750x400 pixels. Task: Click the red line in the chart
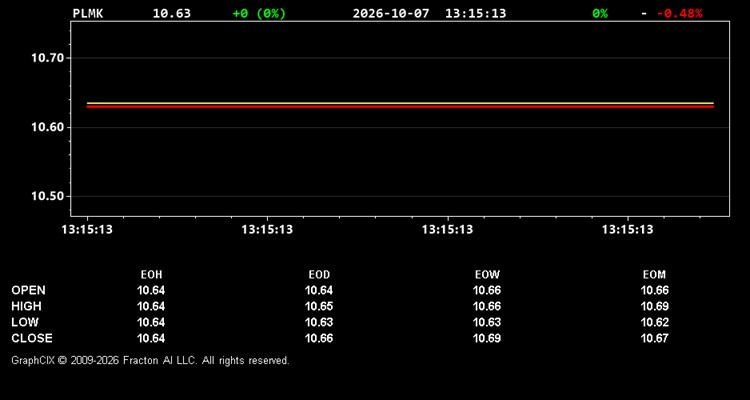[400, 106]
